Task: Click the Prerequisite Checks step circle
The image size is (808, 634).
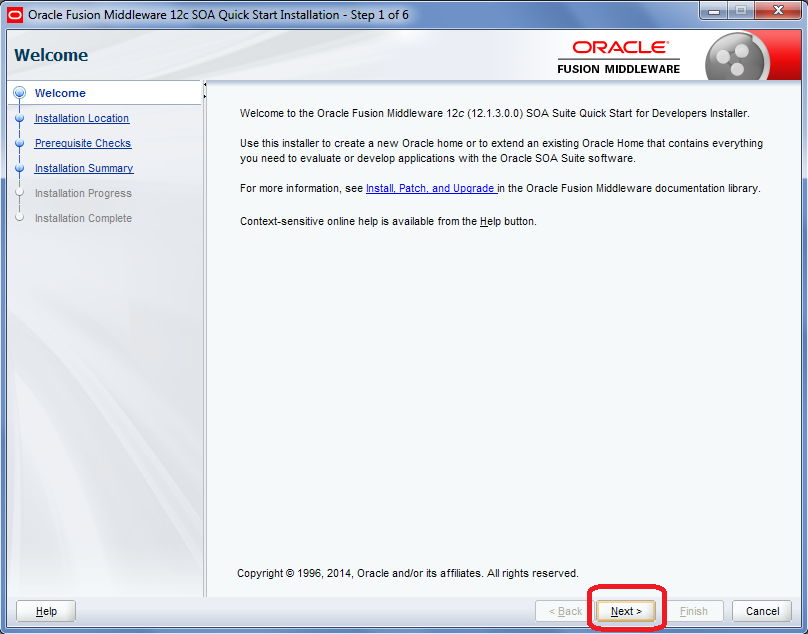Action: click(x=19, y=143)
